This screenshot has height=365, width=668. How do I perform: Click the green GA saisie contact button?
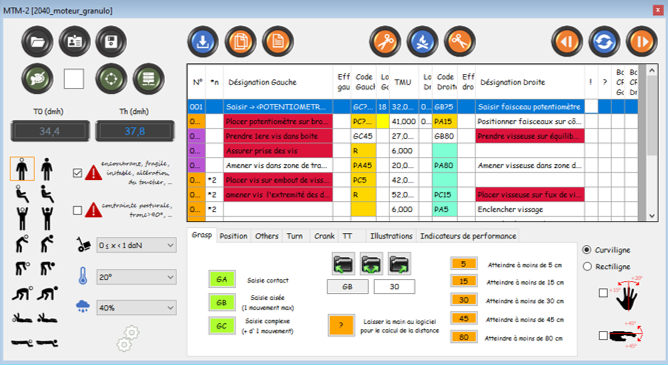pyautogui.click(x=222, y=279)
